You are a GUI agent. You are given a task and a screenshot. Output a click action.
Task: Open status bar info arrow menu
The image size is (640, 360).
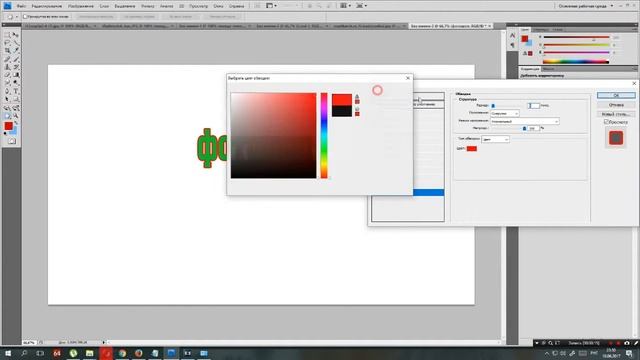tap(104, 342)
